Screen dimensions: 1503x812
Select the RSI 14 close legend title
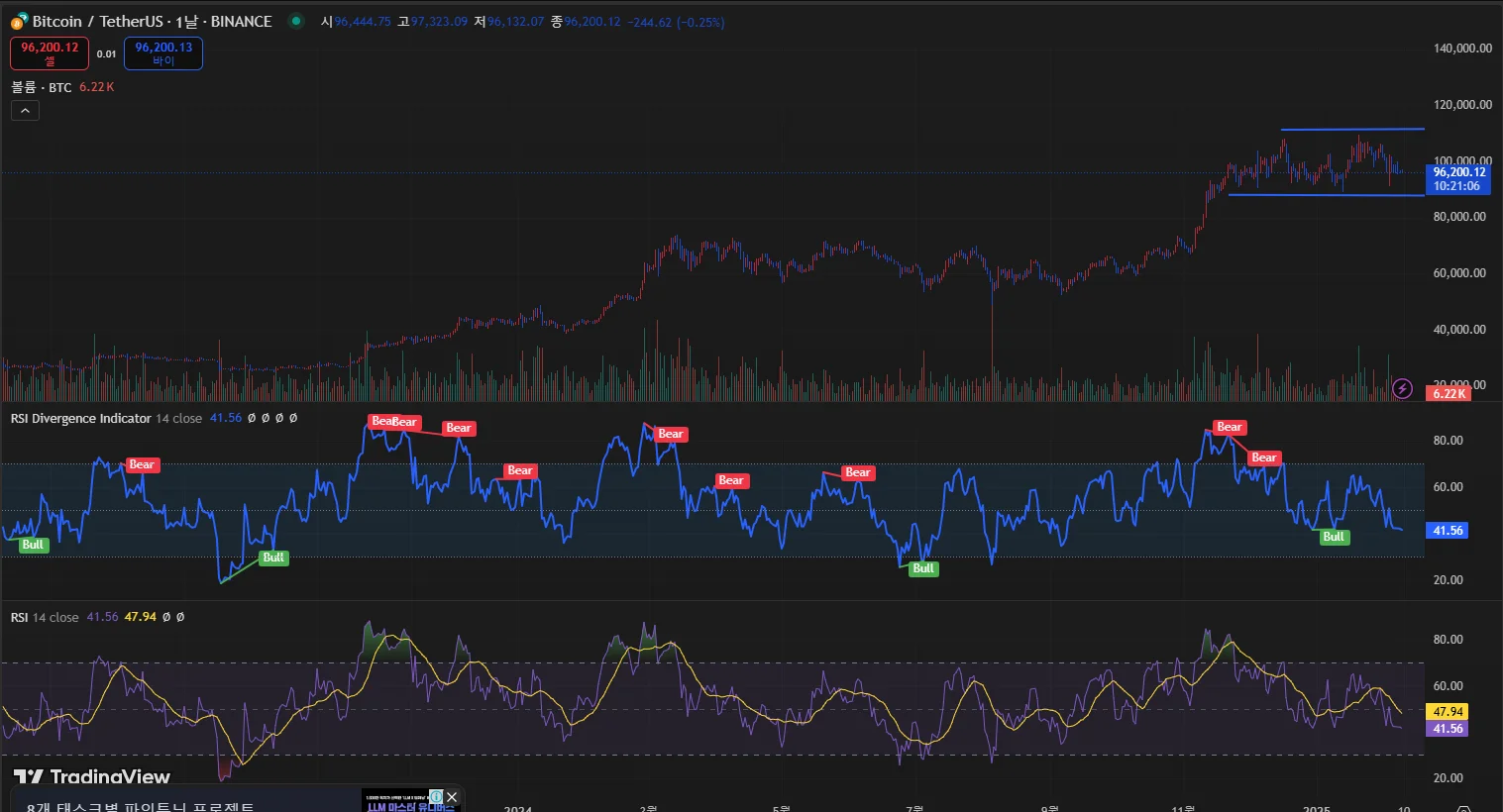tap(45, 617)
